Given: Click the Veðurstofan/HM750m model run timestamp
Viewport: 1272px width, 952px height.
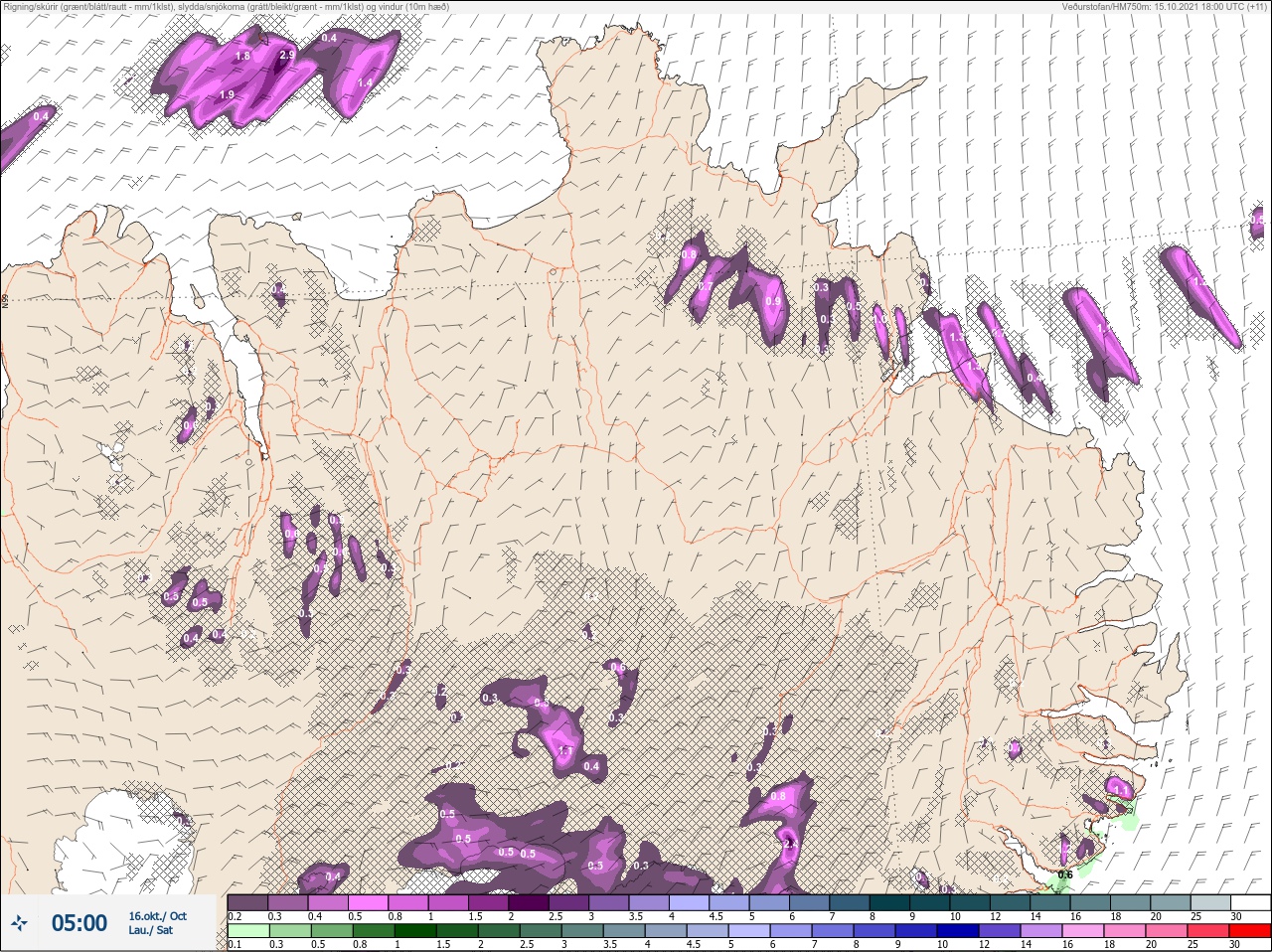Looking at the screenshot, I should click(1165, 6).
